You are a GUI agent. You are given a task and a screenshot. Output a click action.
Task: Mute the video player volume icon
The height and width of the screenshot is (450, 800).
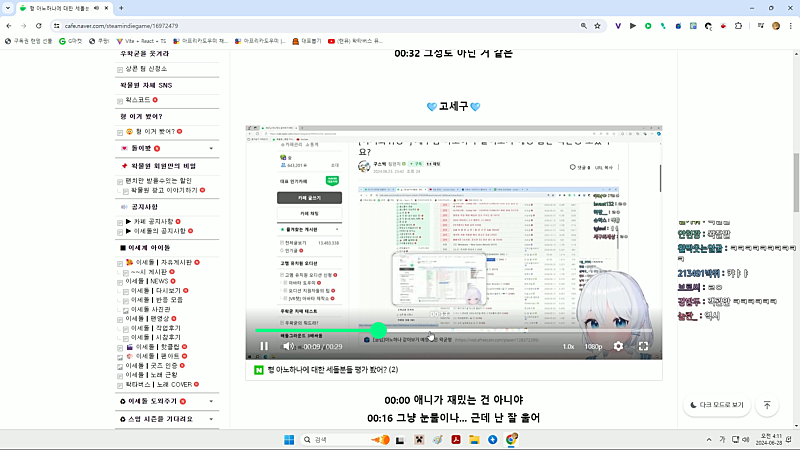tap(289, 346)
